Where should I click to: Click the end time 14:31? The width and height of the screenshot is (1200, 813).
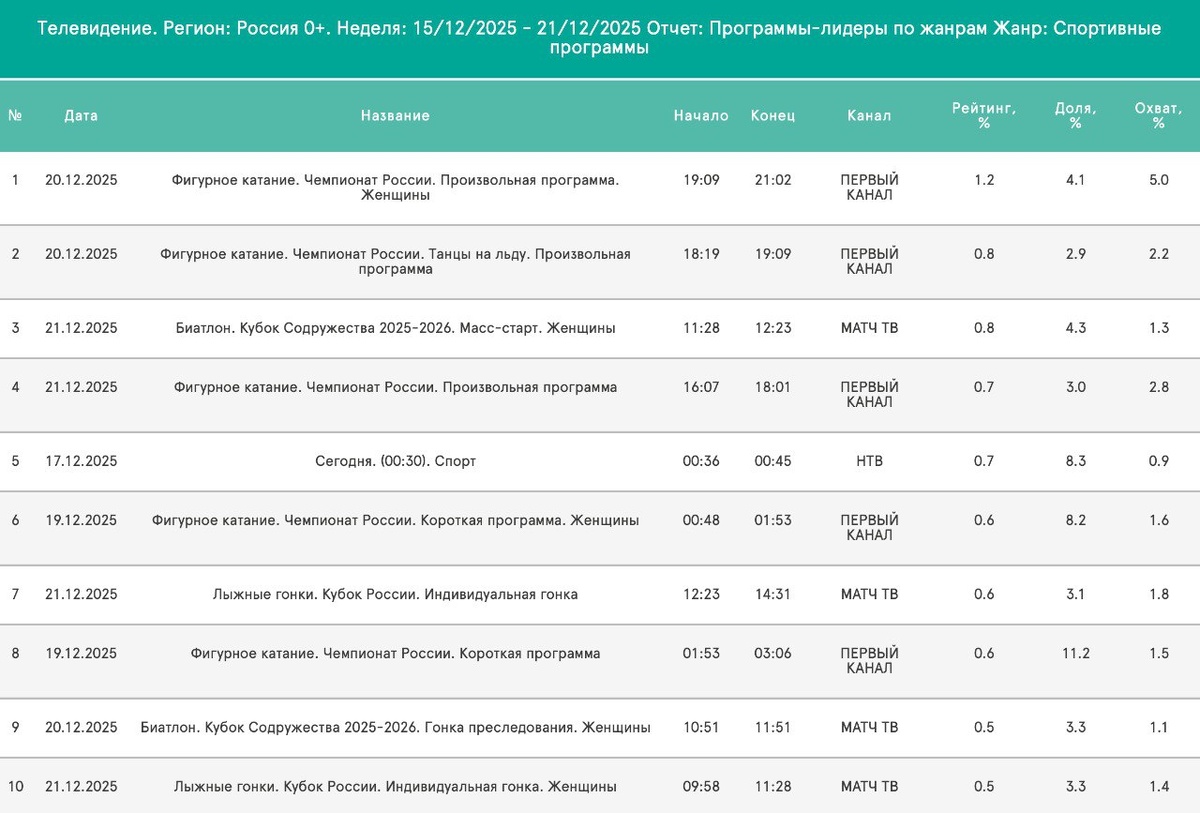pyautogui.click(x=773, y=594)
